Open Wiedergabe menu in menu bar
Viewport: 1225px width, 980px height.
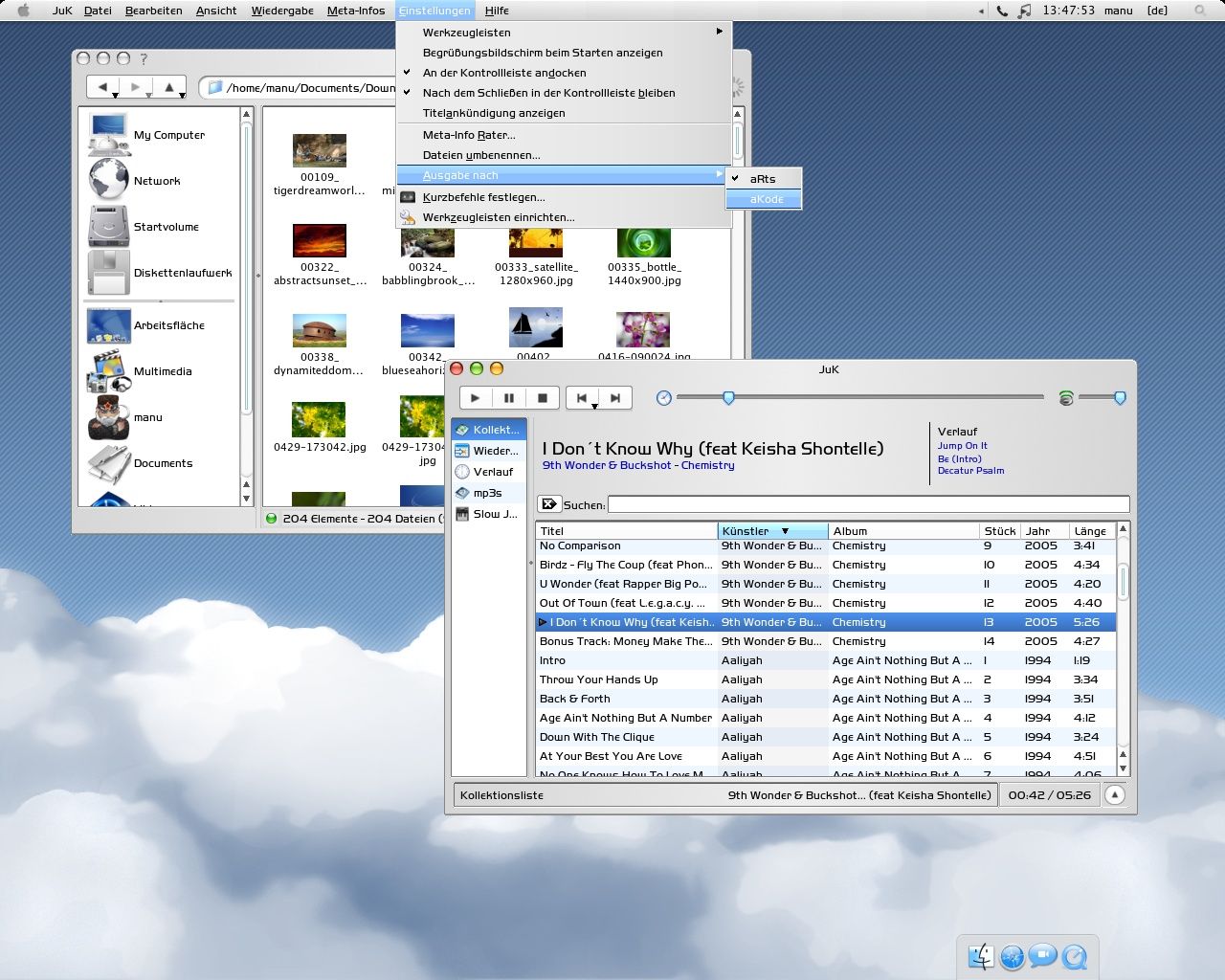point(282,11)
